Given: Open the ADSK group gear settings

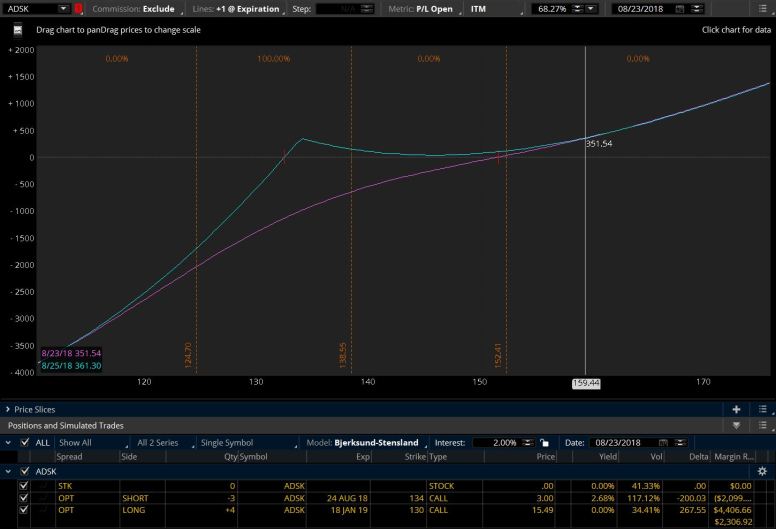Looking at the screenshot, I should [x=762, y=470].
